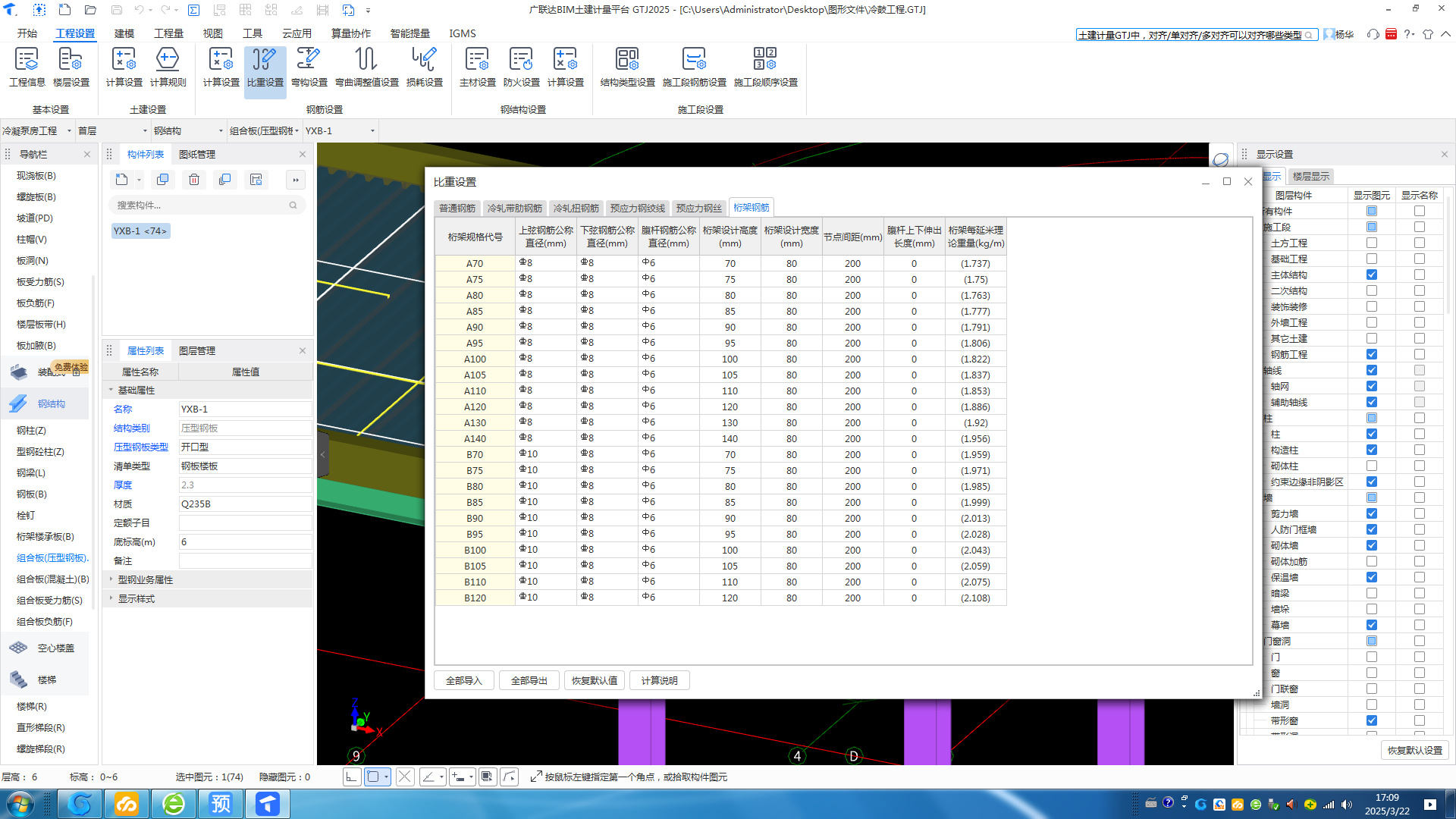Click delete trash icon in 构件列表
This screenshot has height=819, width=1456.
coord(194,180)
